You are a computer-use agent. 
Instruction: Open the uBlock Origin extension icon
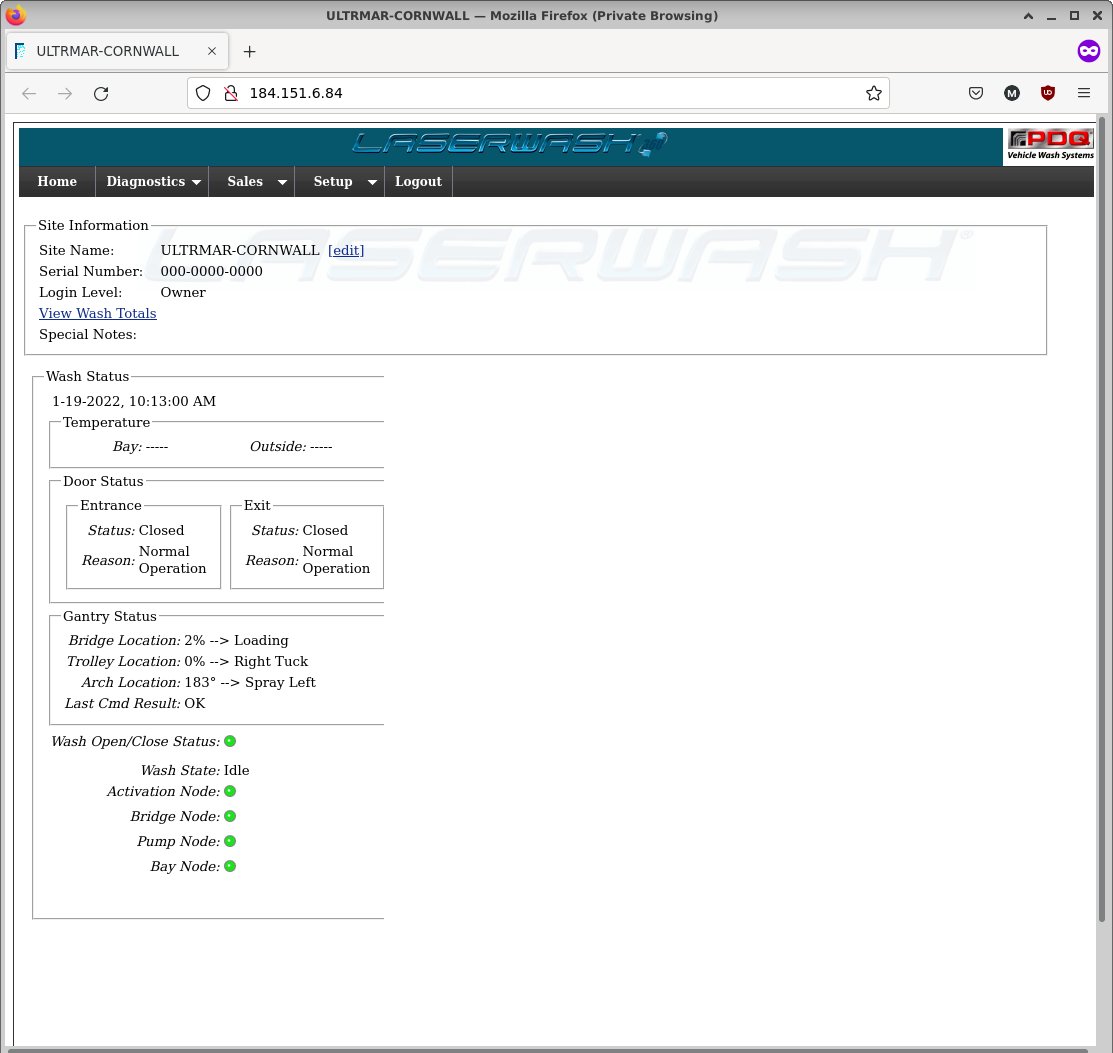[x=1048, y=93]
